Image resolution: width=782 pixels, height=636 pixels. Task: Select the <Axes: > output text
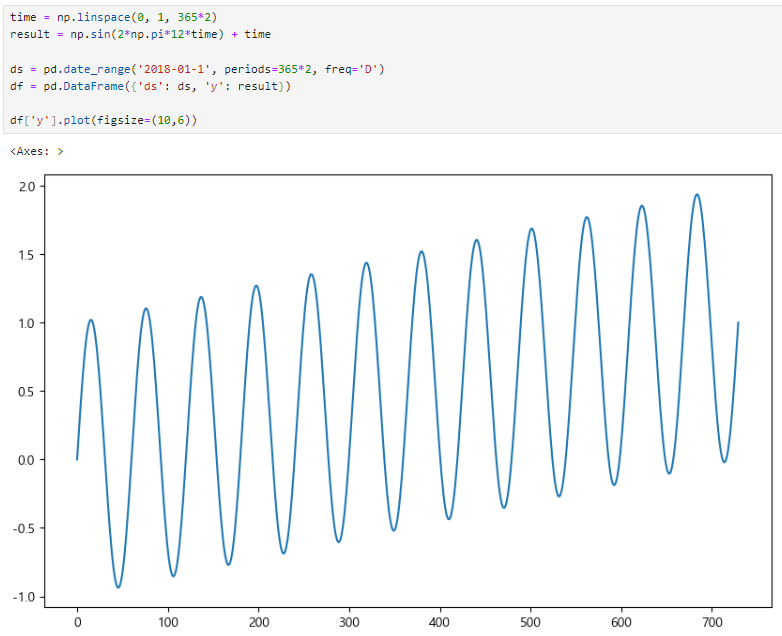click(x=37, y=151)
